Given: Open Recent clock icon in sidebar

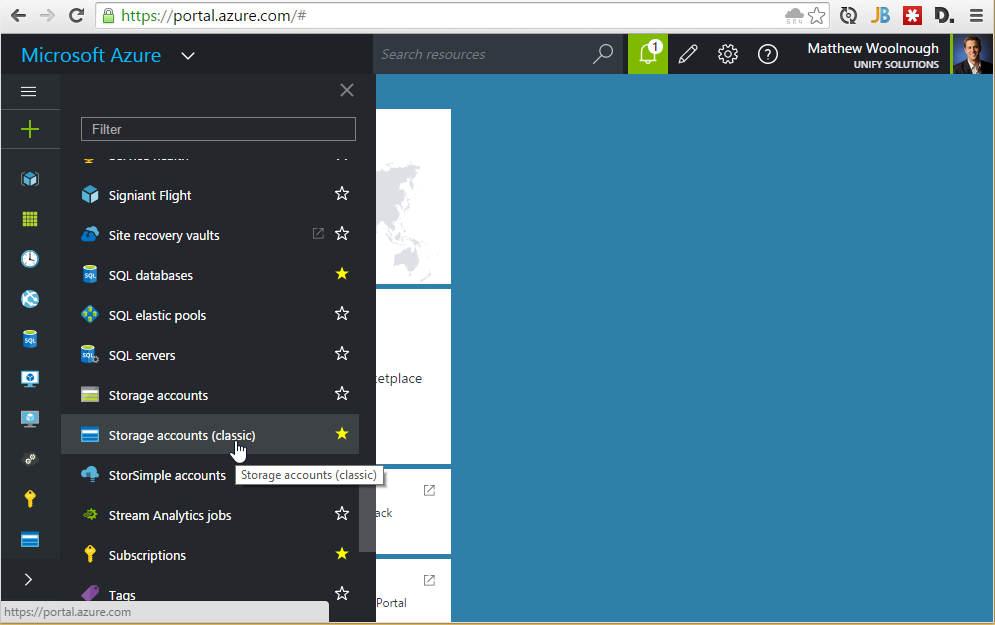Looking at the screenshot, I should point(30,259).
